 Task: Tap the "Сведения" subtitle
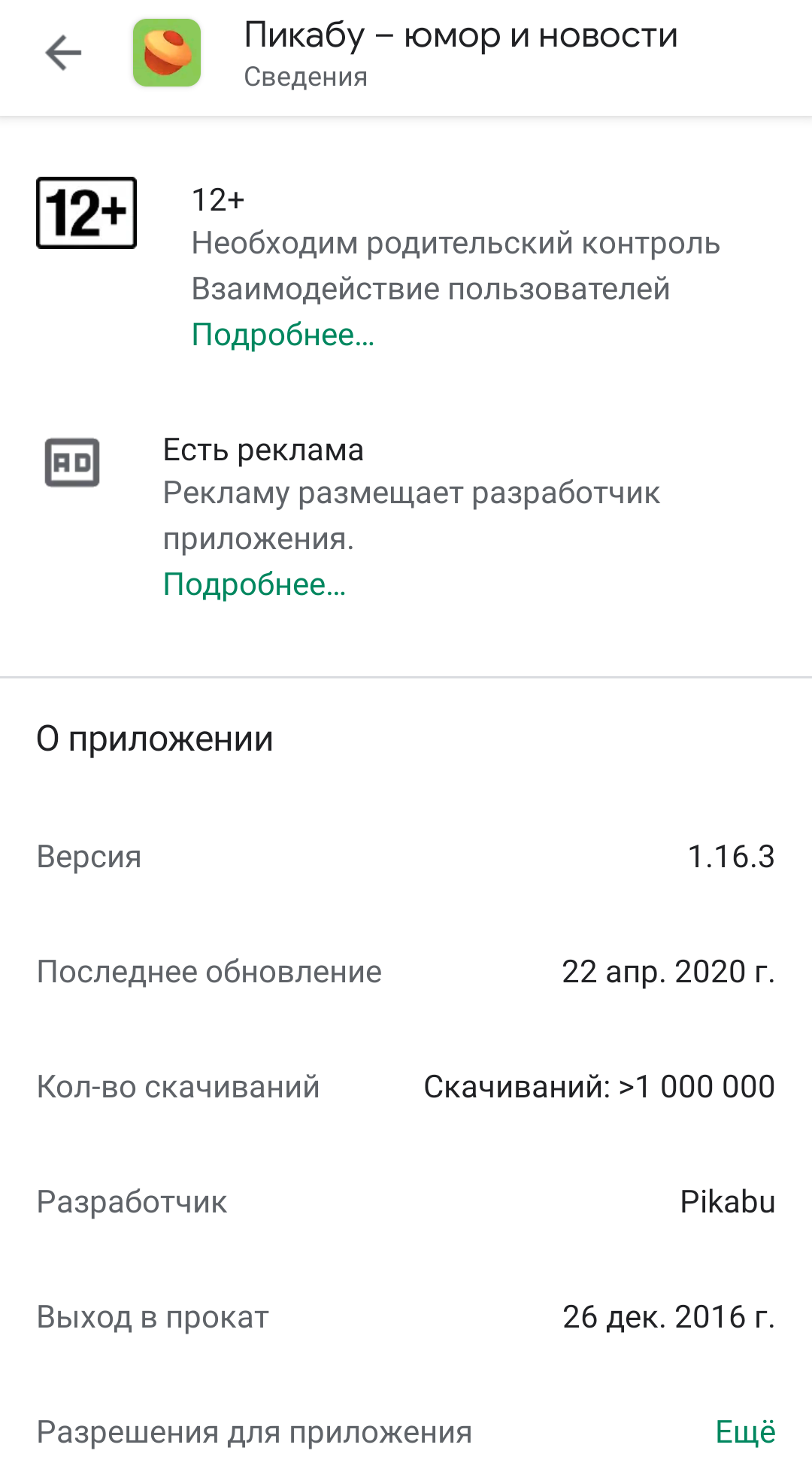(305, 77)
